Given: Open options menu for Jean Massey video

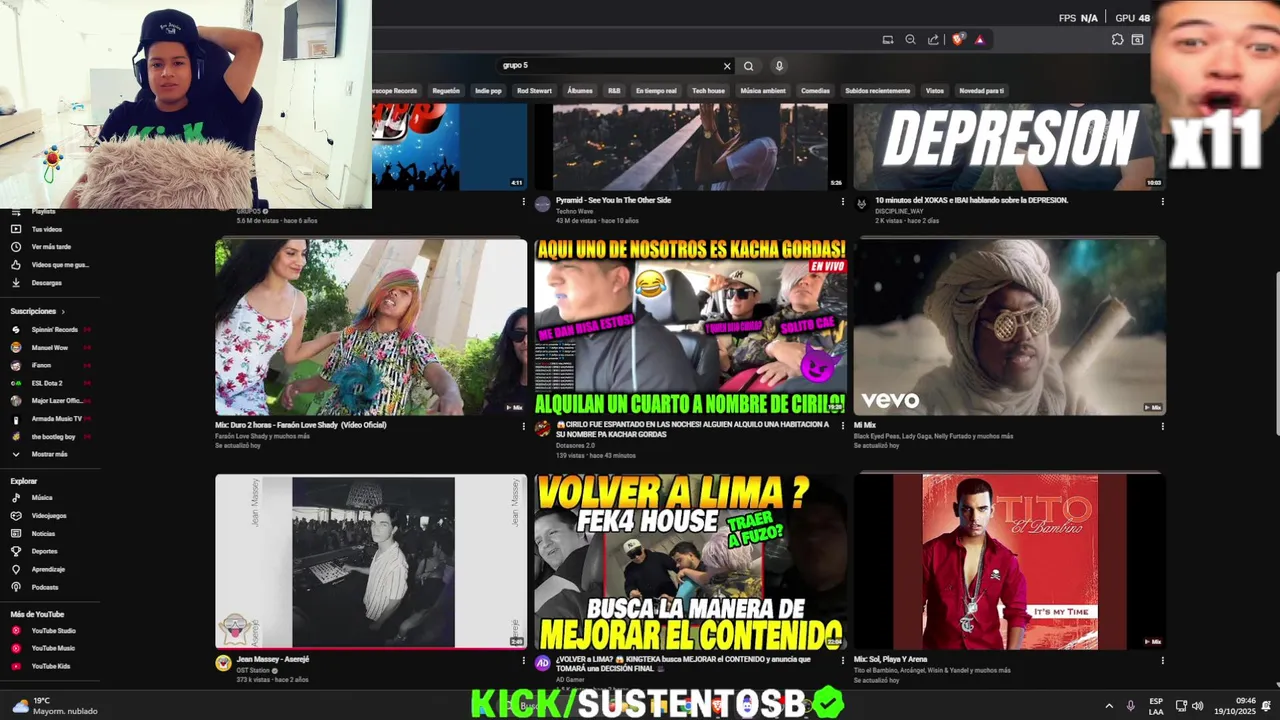Looking at the screenshot, I should tap(523, 660).
